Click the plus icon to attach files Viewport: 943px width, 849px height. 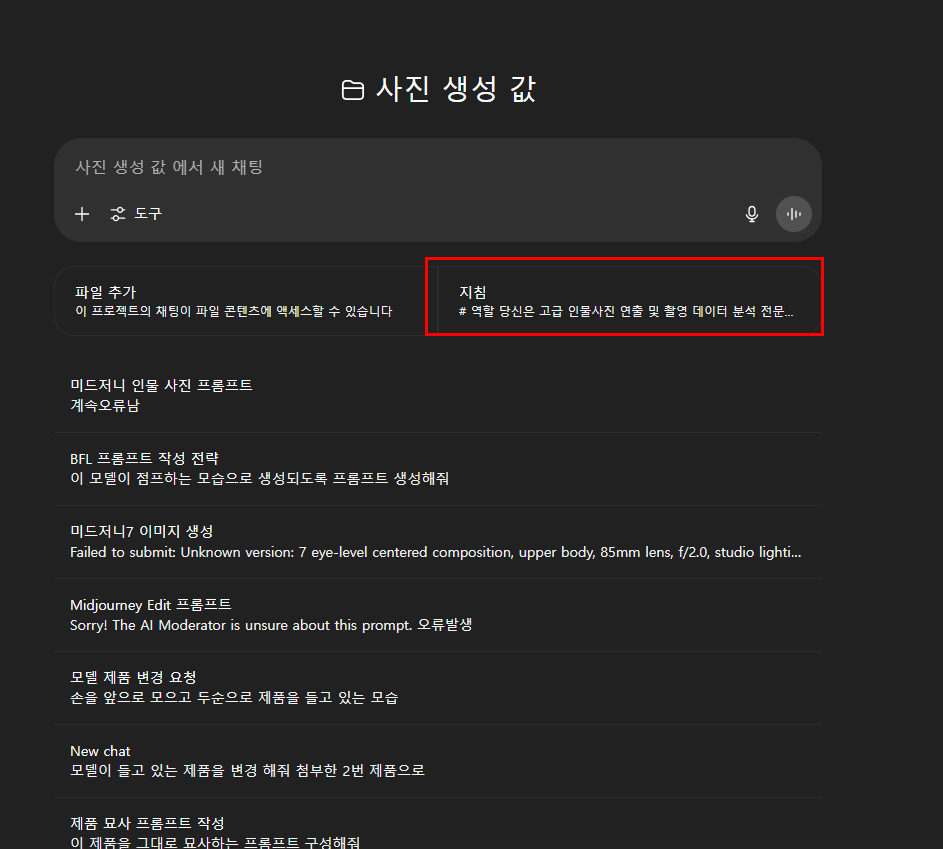pyautogui.click(x=82, y=214)
